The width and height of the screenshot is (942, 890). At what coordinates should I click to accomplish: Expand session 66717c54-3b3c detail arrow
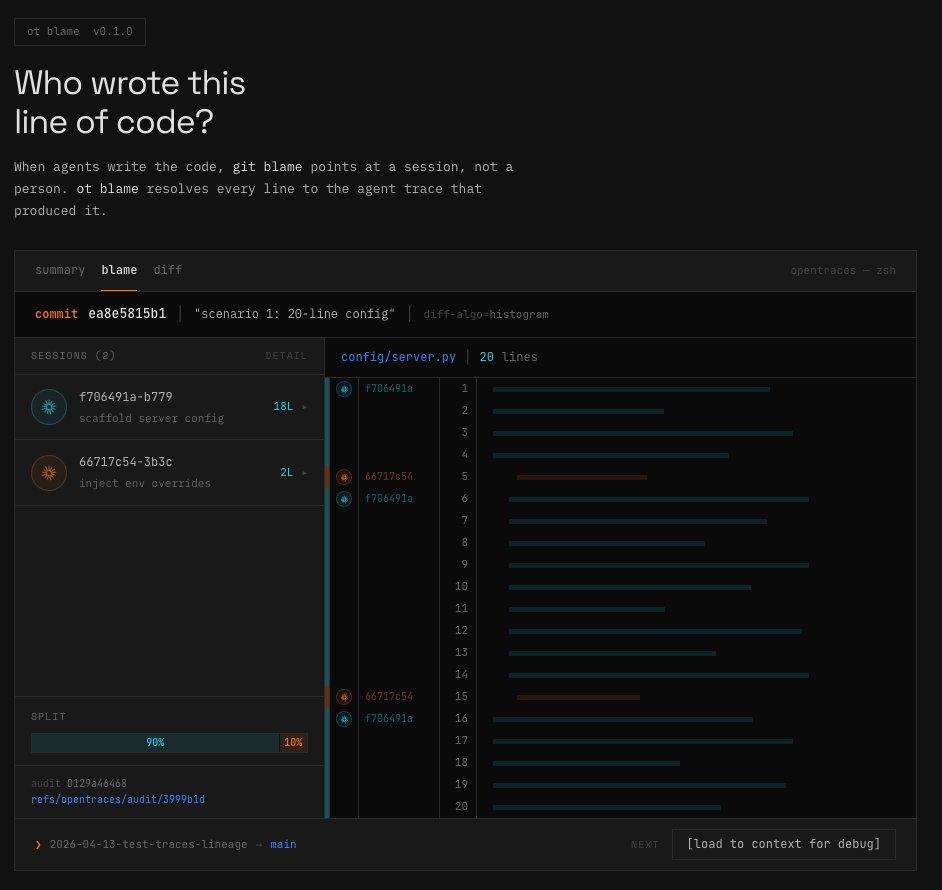coord(304,473)
